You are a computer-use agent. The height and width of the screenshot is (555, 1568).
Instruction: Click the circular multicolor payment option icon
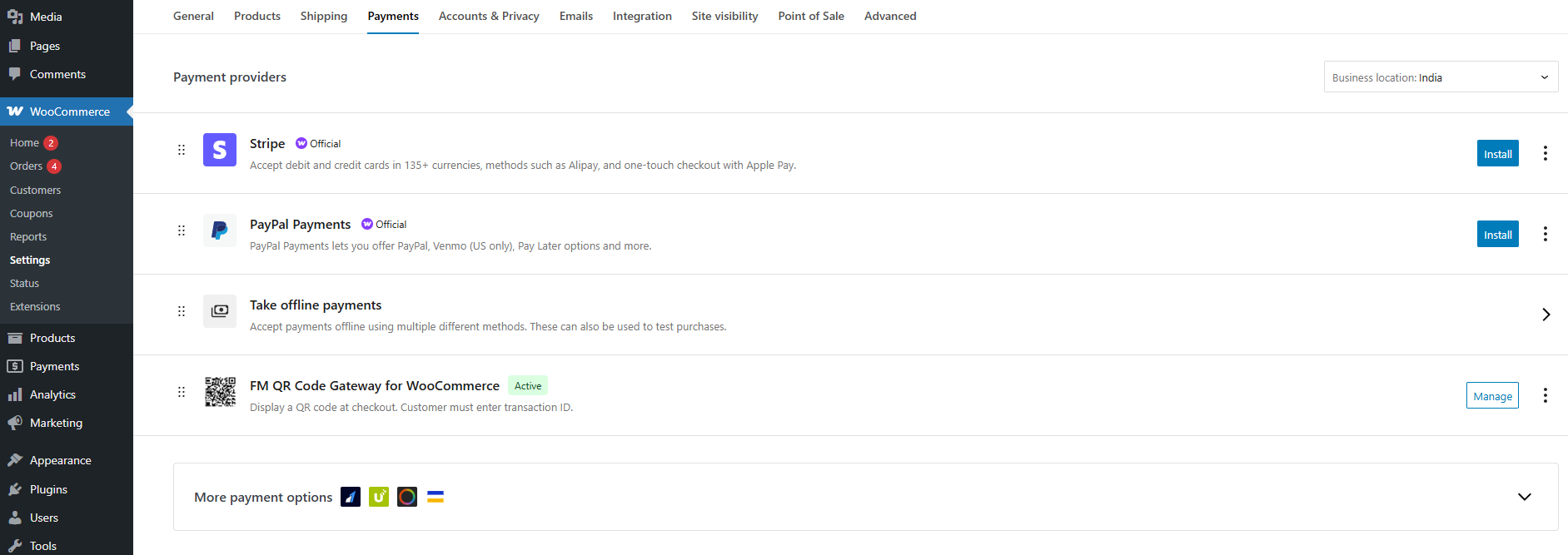[x=407, y=497]
